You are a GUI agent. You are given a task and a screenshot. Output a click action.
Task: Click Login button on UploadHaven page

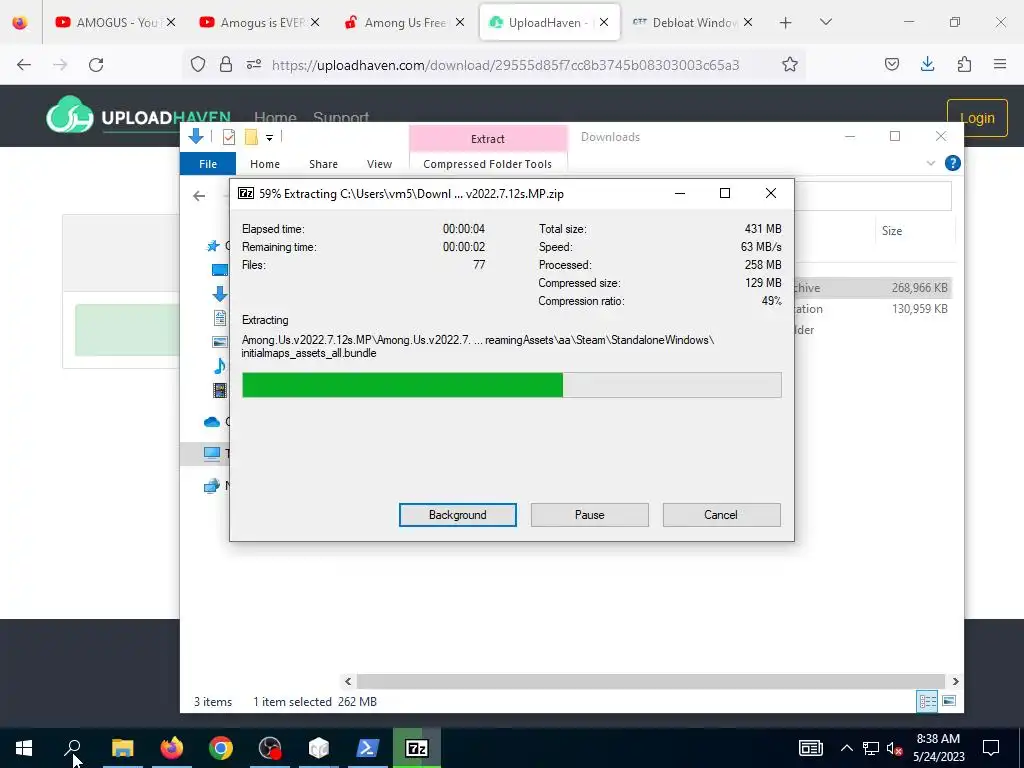[x=977, y=118]
